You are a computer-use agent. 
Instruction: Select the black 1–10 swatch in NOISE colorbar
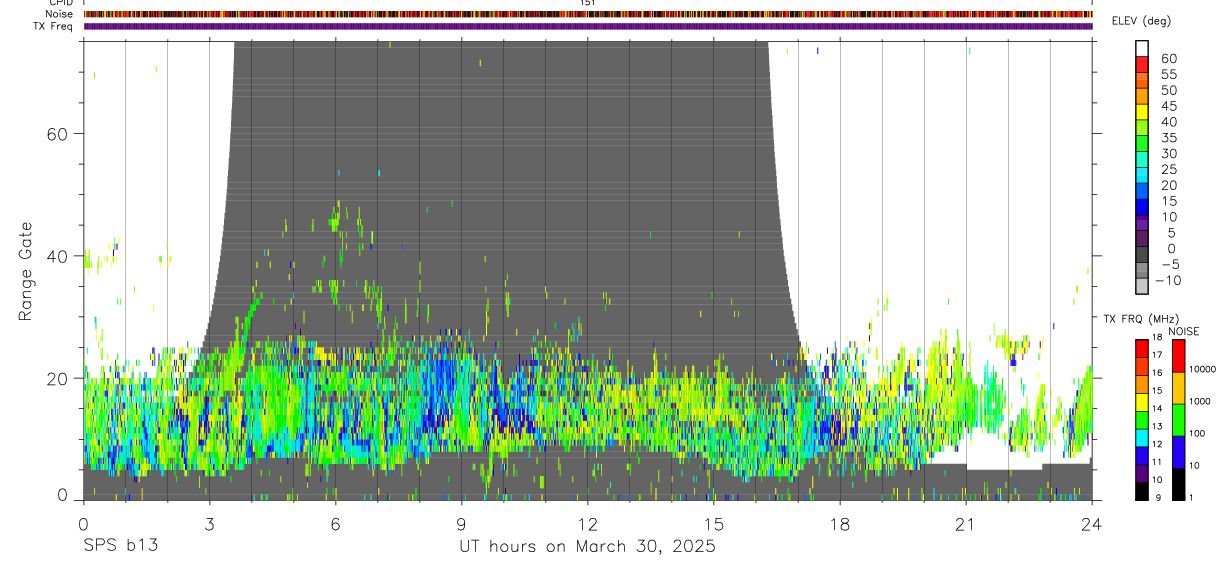(1178, 483)
